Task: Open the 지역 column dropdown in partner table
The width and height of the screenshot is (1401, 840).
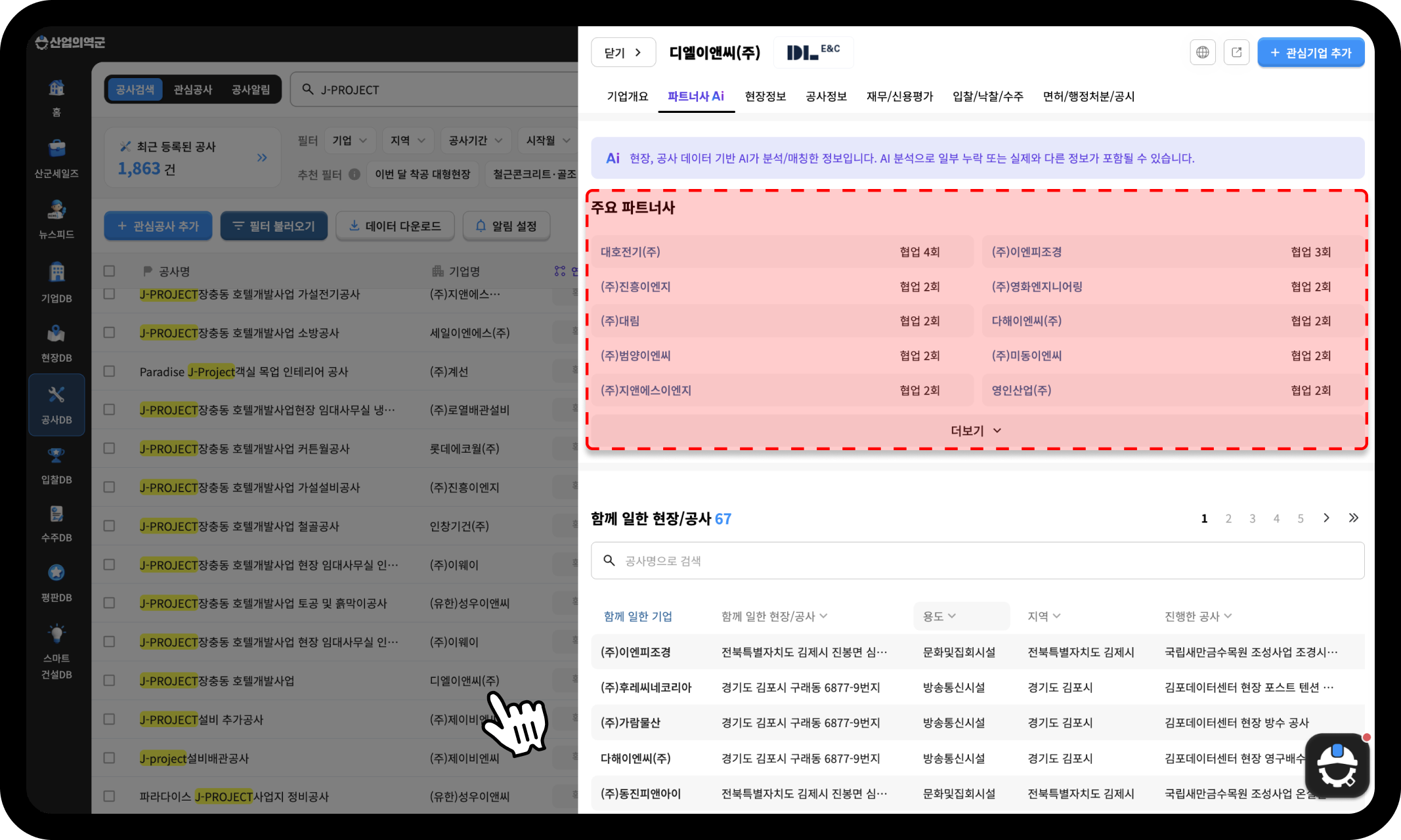Action: point(1044,616)
